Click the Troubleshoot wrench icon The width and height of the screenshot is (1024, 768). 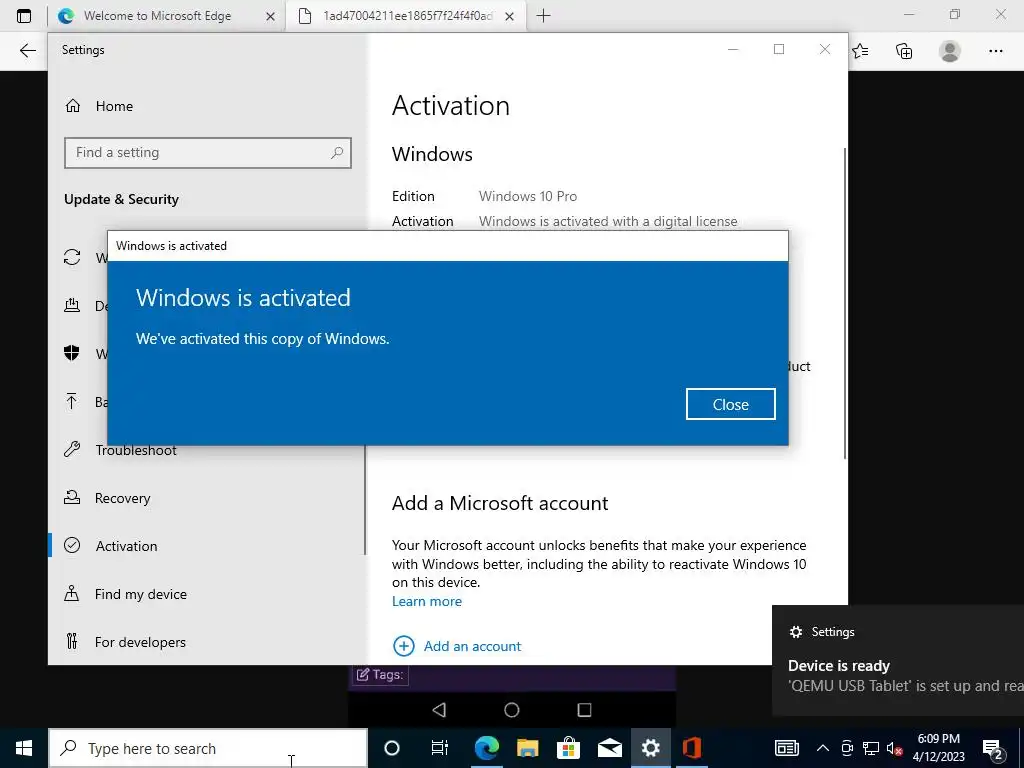[x=72, y=449]
